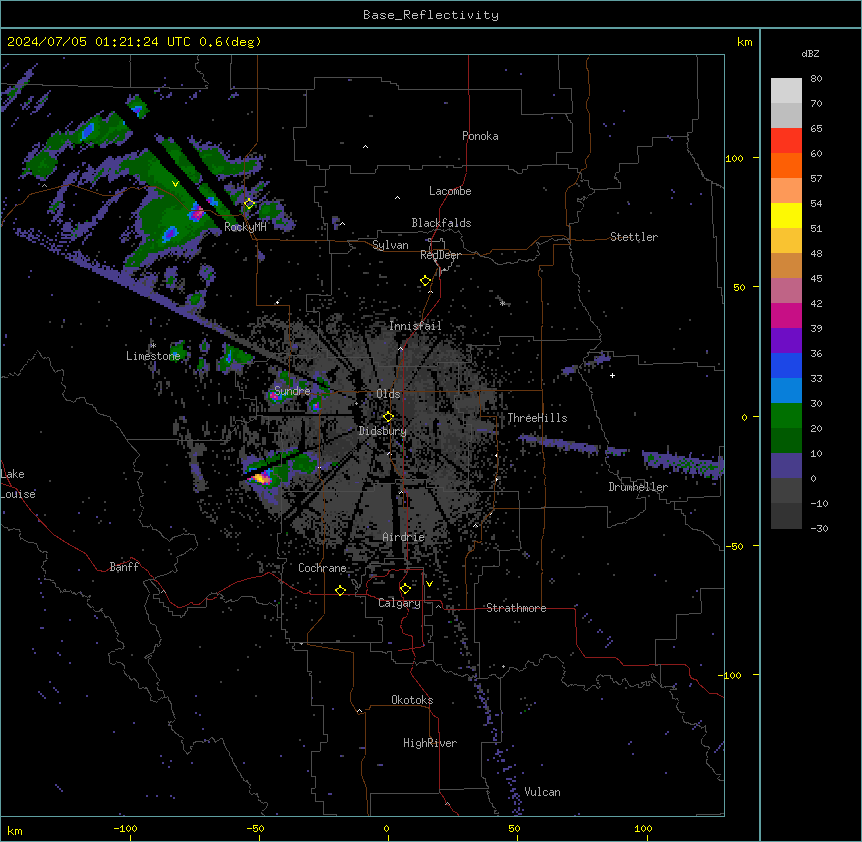862x842 pixels.
Task: Select the Limestone label
Action: click(153, 356)
